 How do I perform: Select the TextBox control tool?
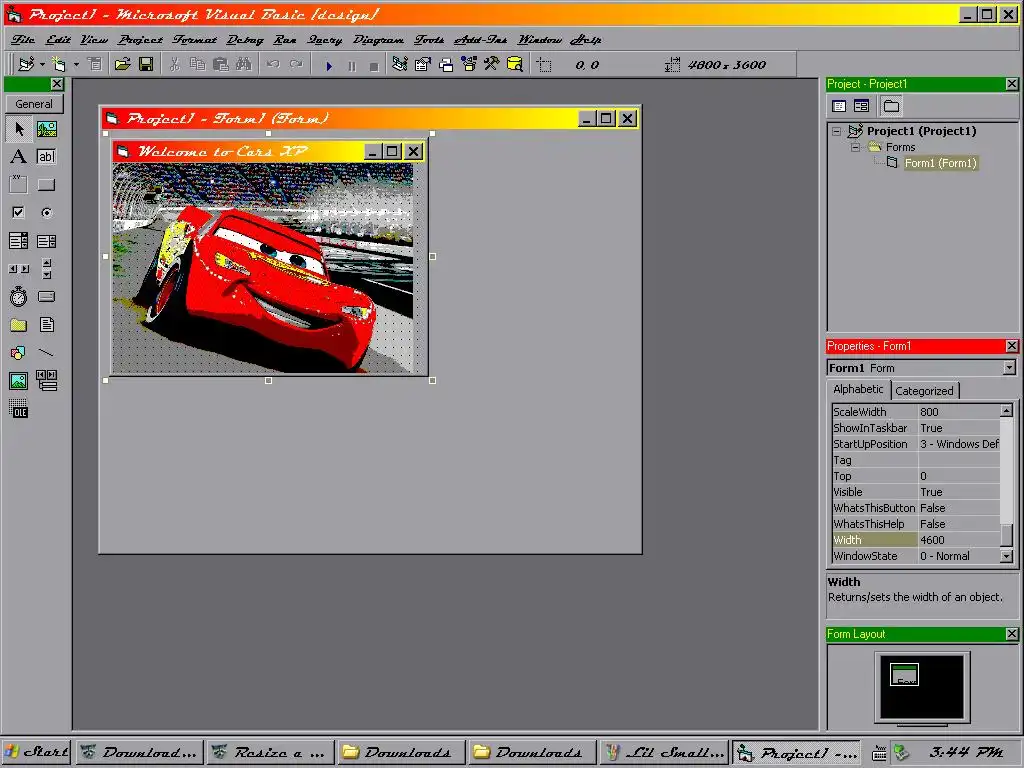click(46, 157)
